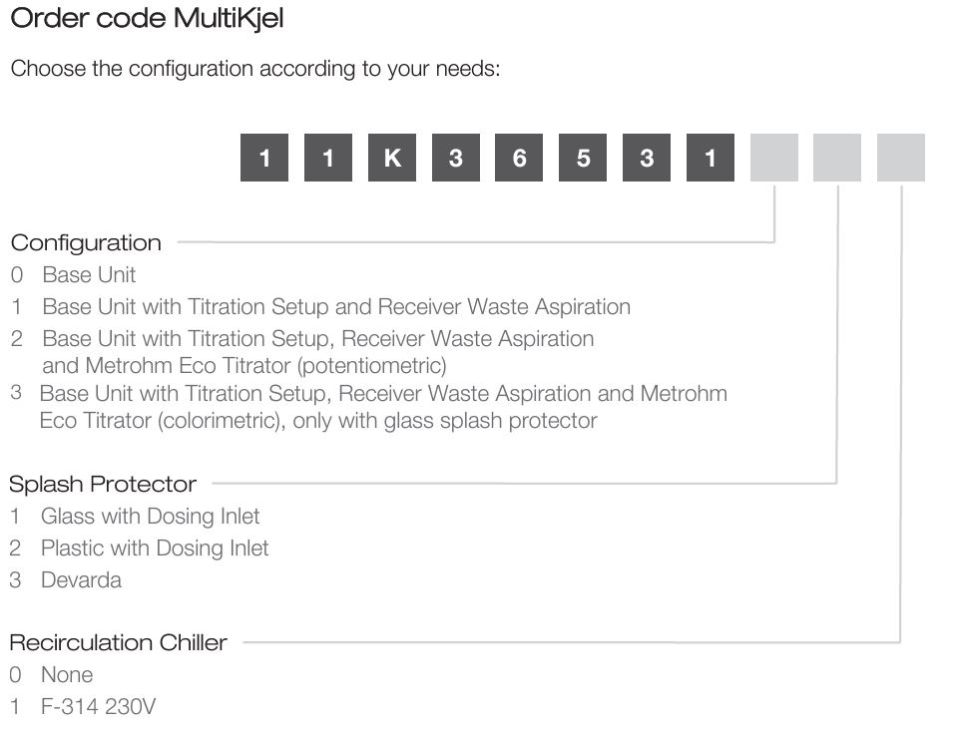Image resolution: width=960 pixels, height=738 pixels.
Task: Click the first dark box showing digit 1
Action: pos(264,157)
